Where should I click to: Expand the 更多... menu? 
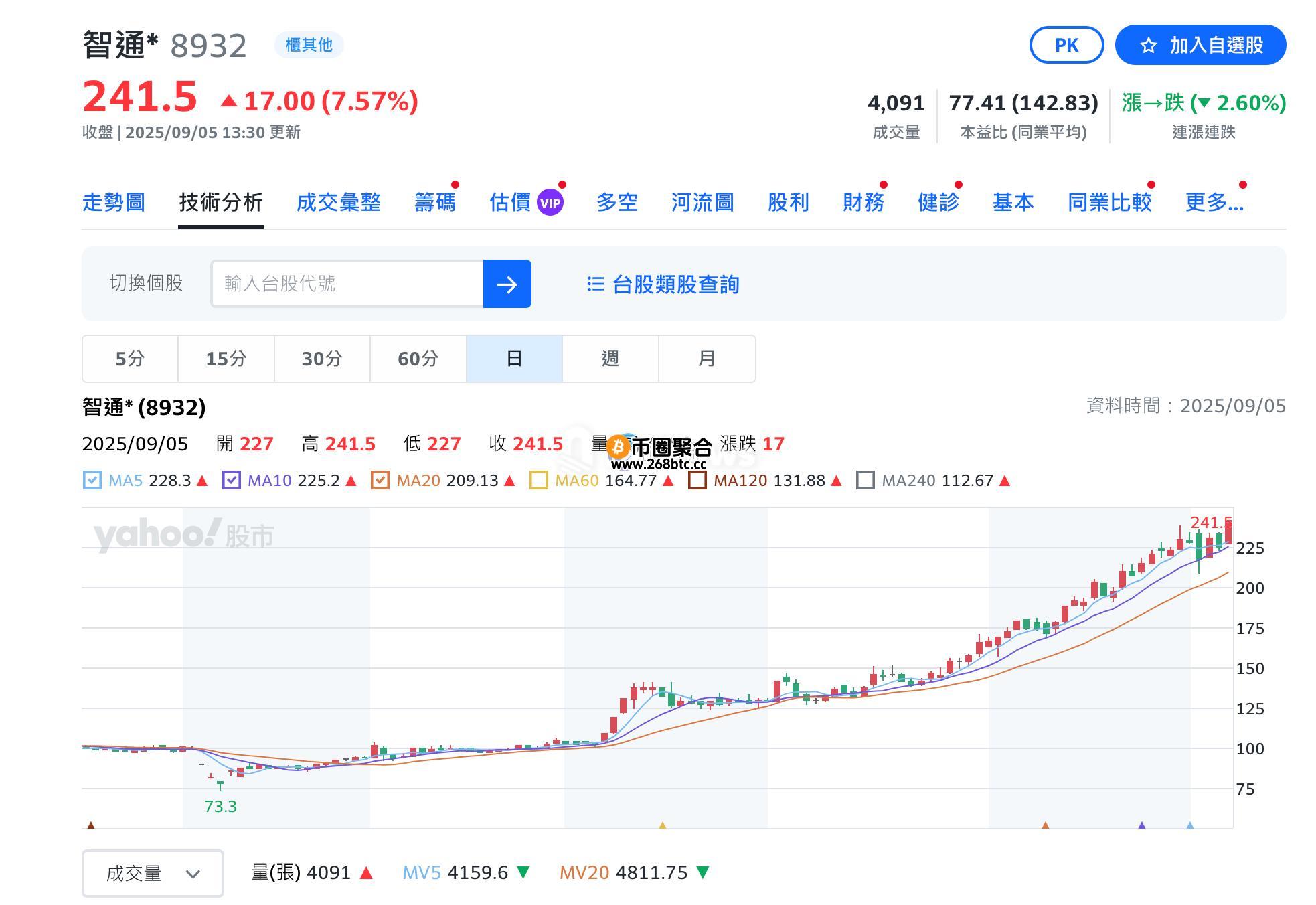click(1214, 201)
